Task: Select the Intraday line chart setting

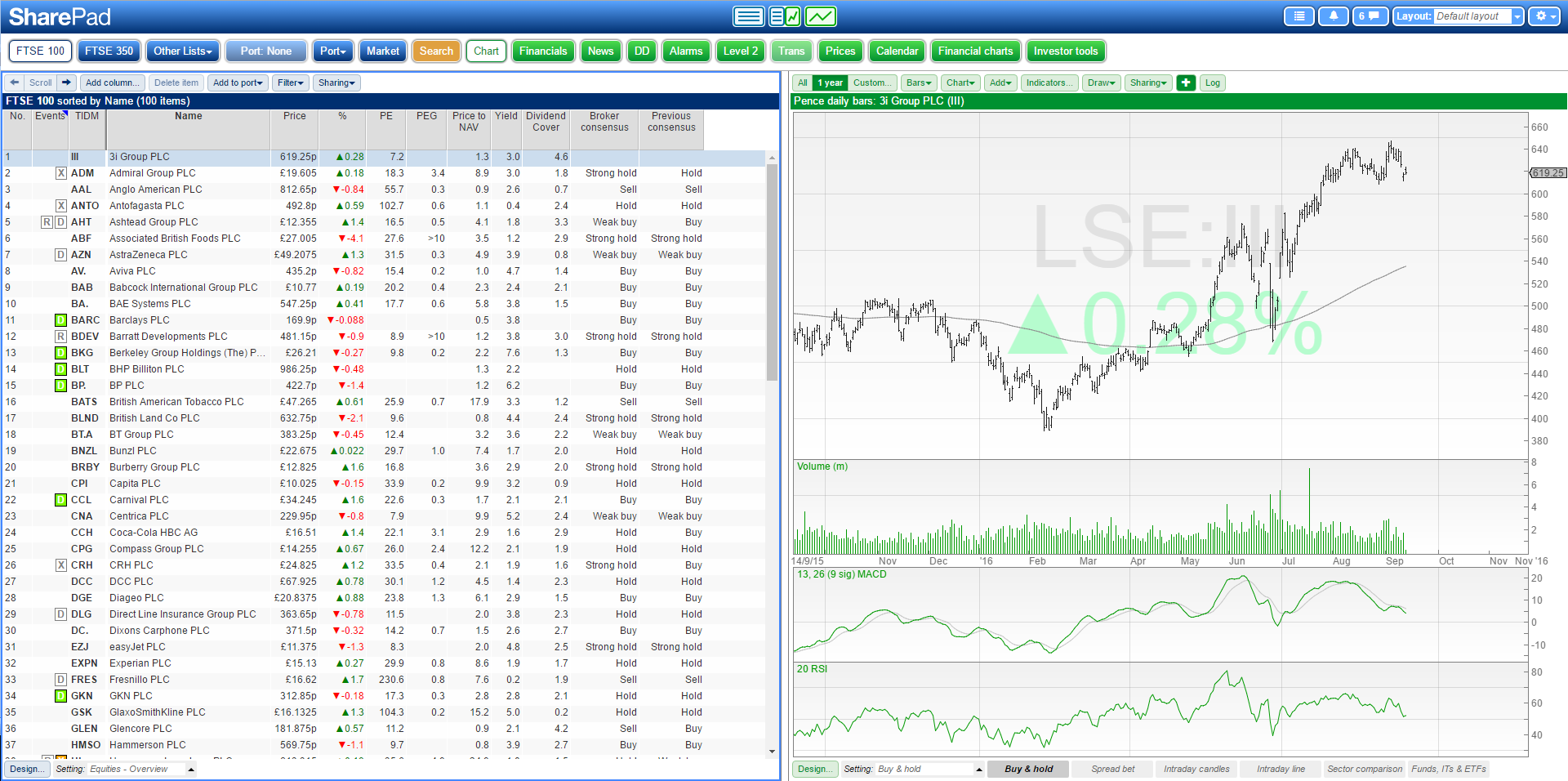Action: coord(1281,769)
